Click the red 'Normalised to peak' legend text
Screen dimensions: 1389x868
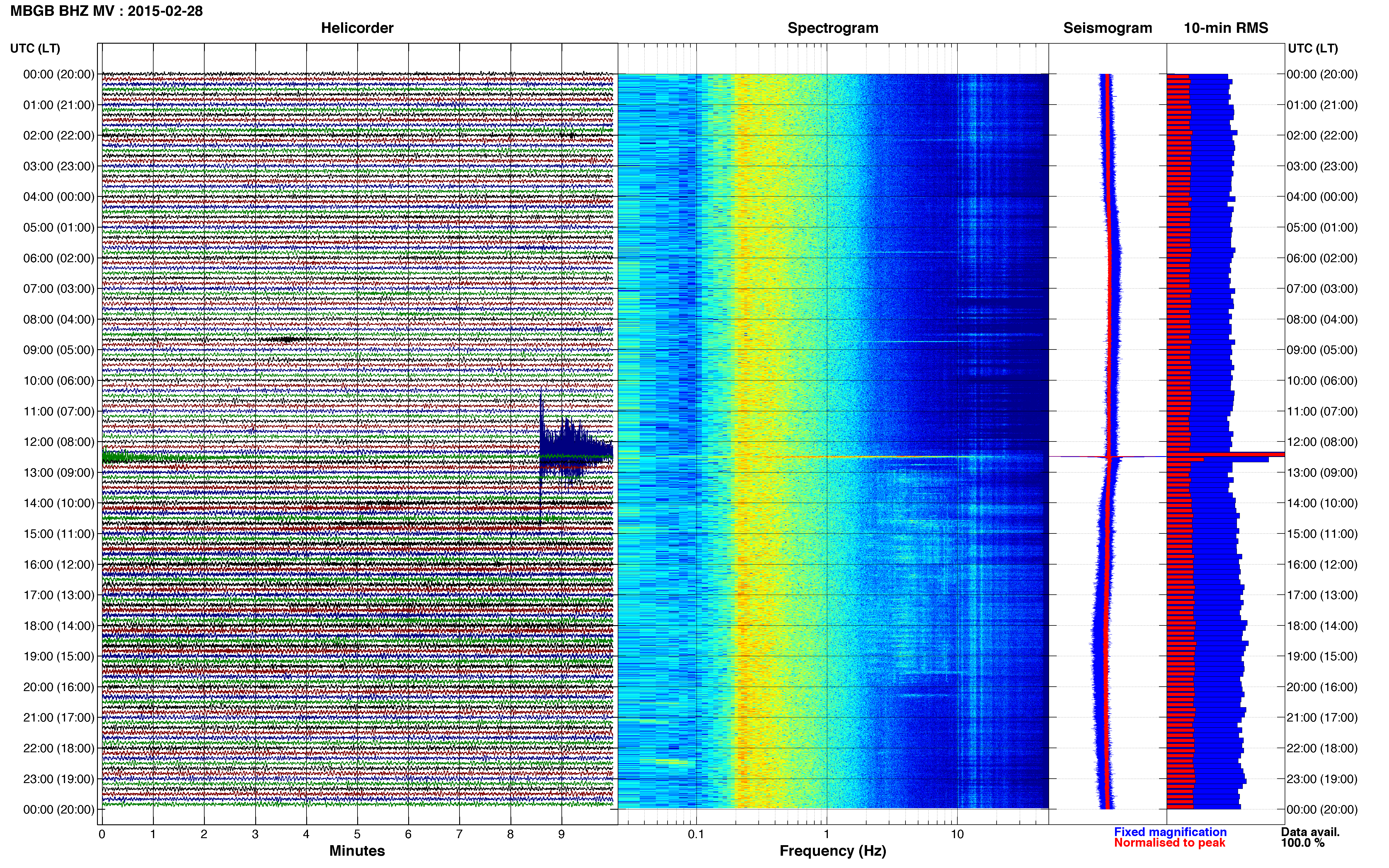pyautogui.click(x=1170, y=843)
